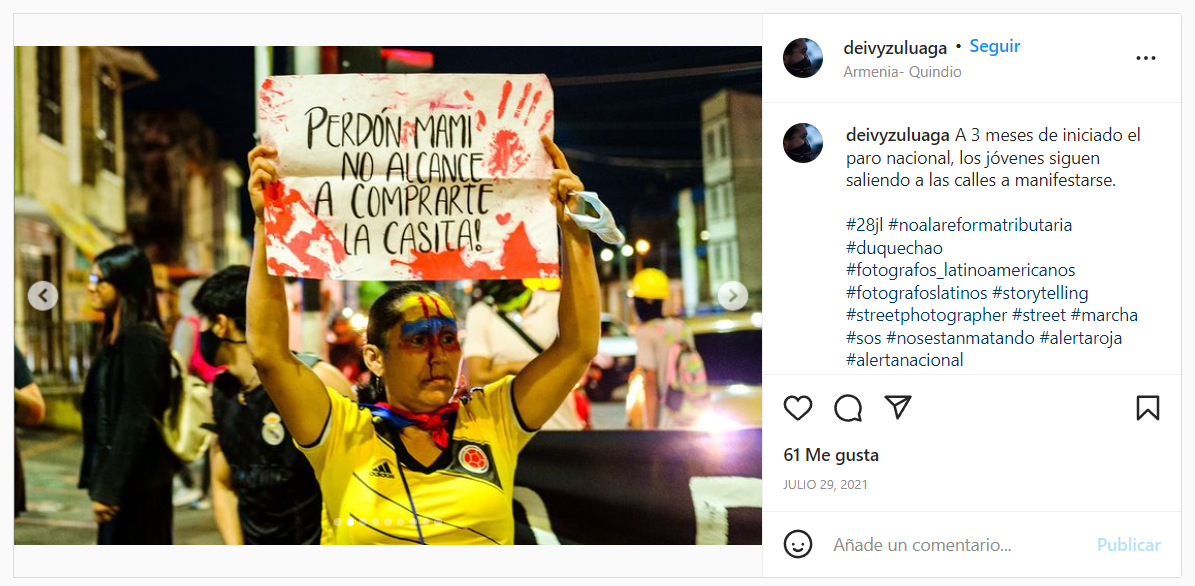Open comments via speech bubble icon
This screenshot has width=1195, height=586.
(847, 408)
